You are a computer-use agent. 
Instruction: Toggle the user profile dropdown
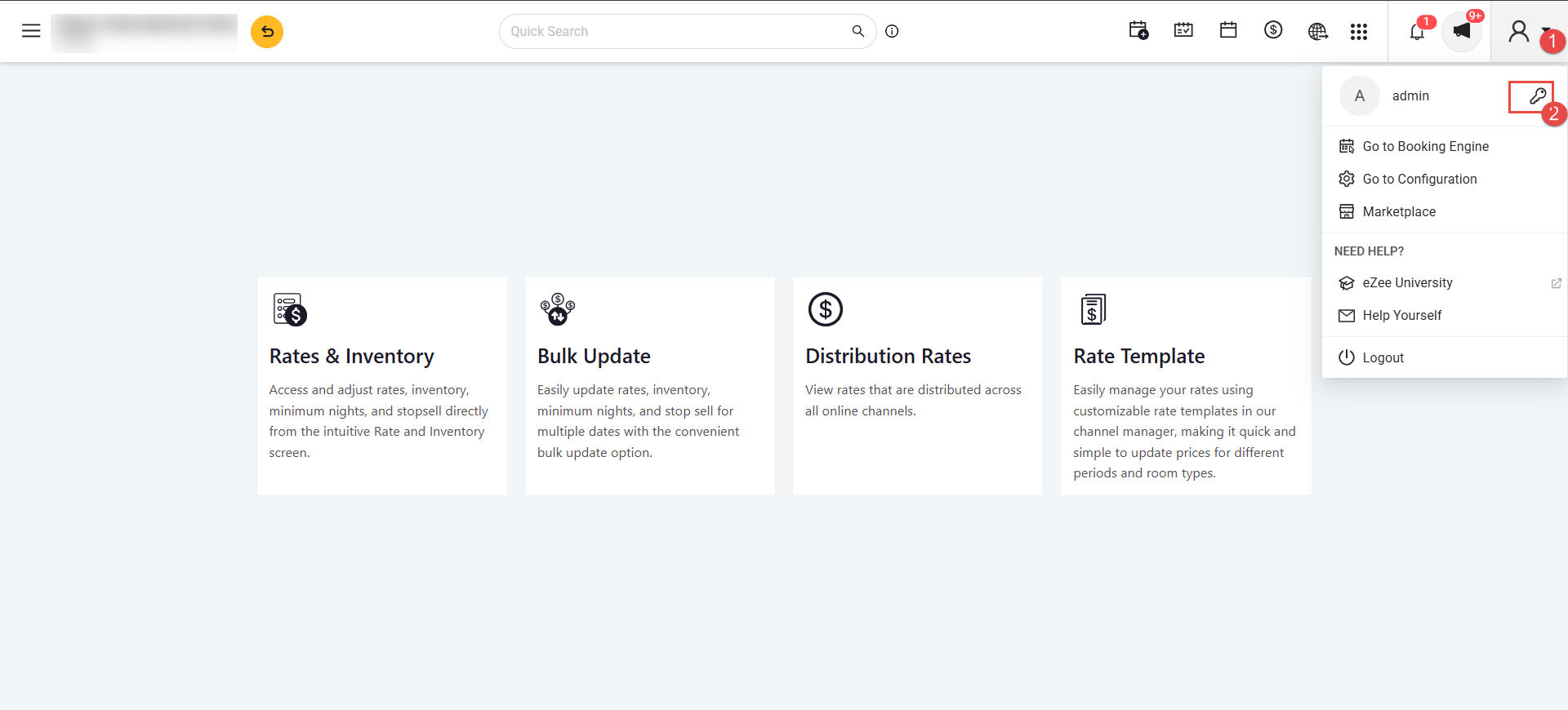tap(1528, 32)
